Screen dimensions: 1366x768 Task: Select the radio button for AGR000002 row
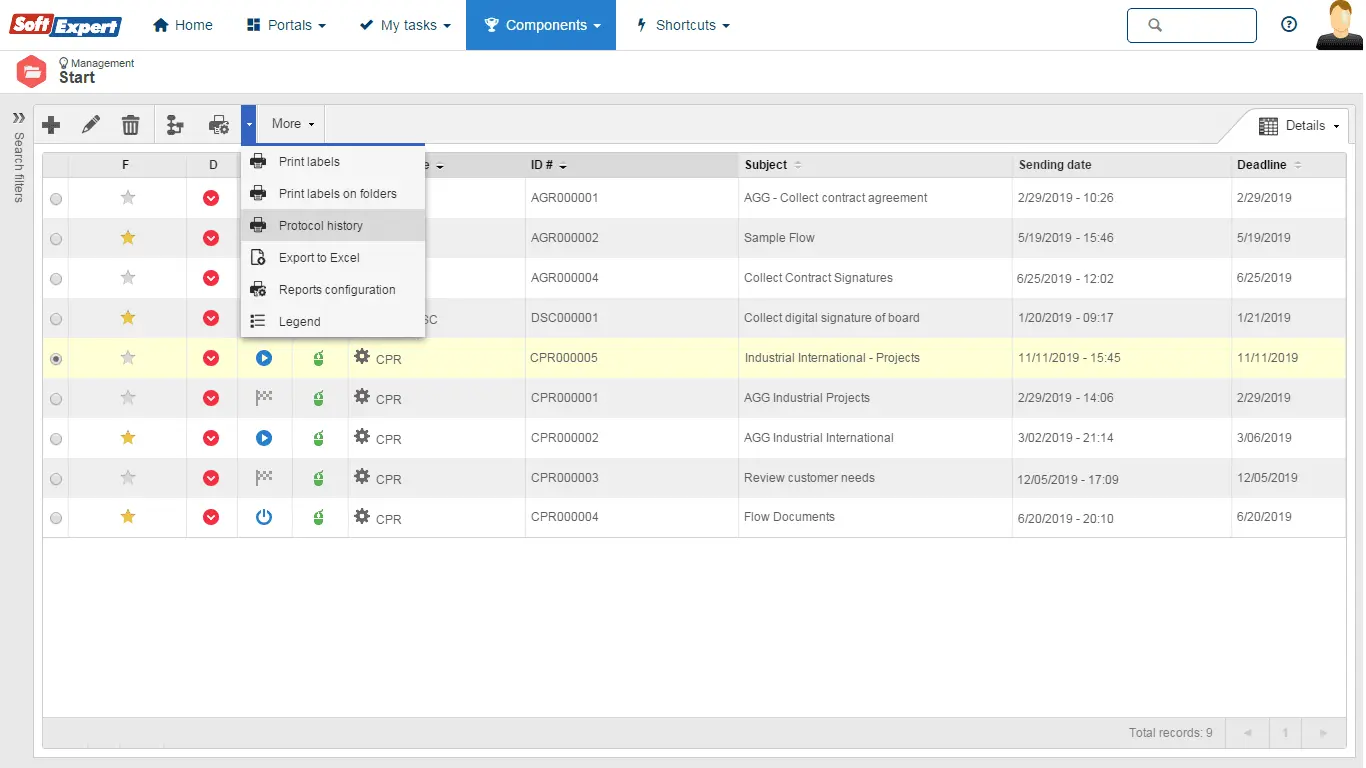point(56,239)
